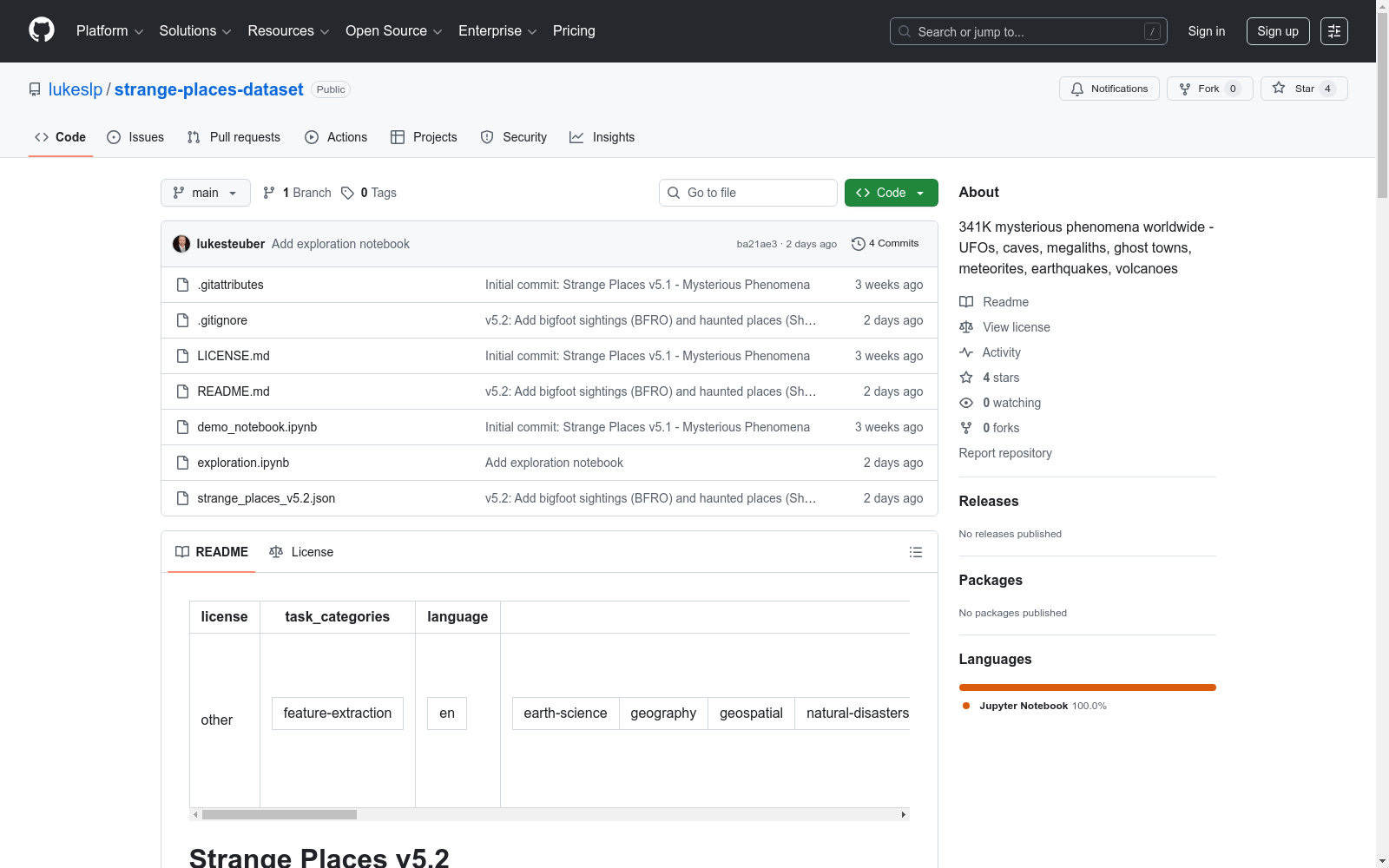The width and height of the screenshot is (1389, 868).
Task: Open the main branch selector dropdown
Action: click(206, 193)
